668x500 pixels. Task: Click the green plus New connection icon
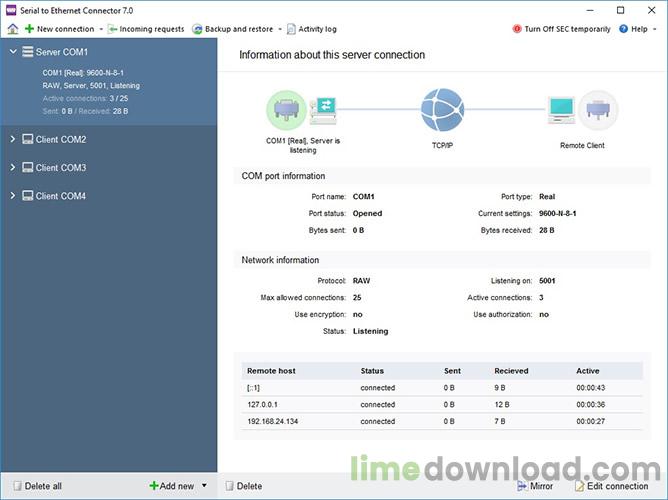(x=29, y=29)
